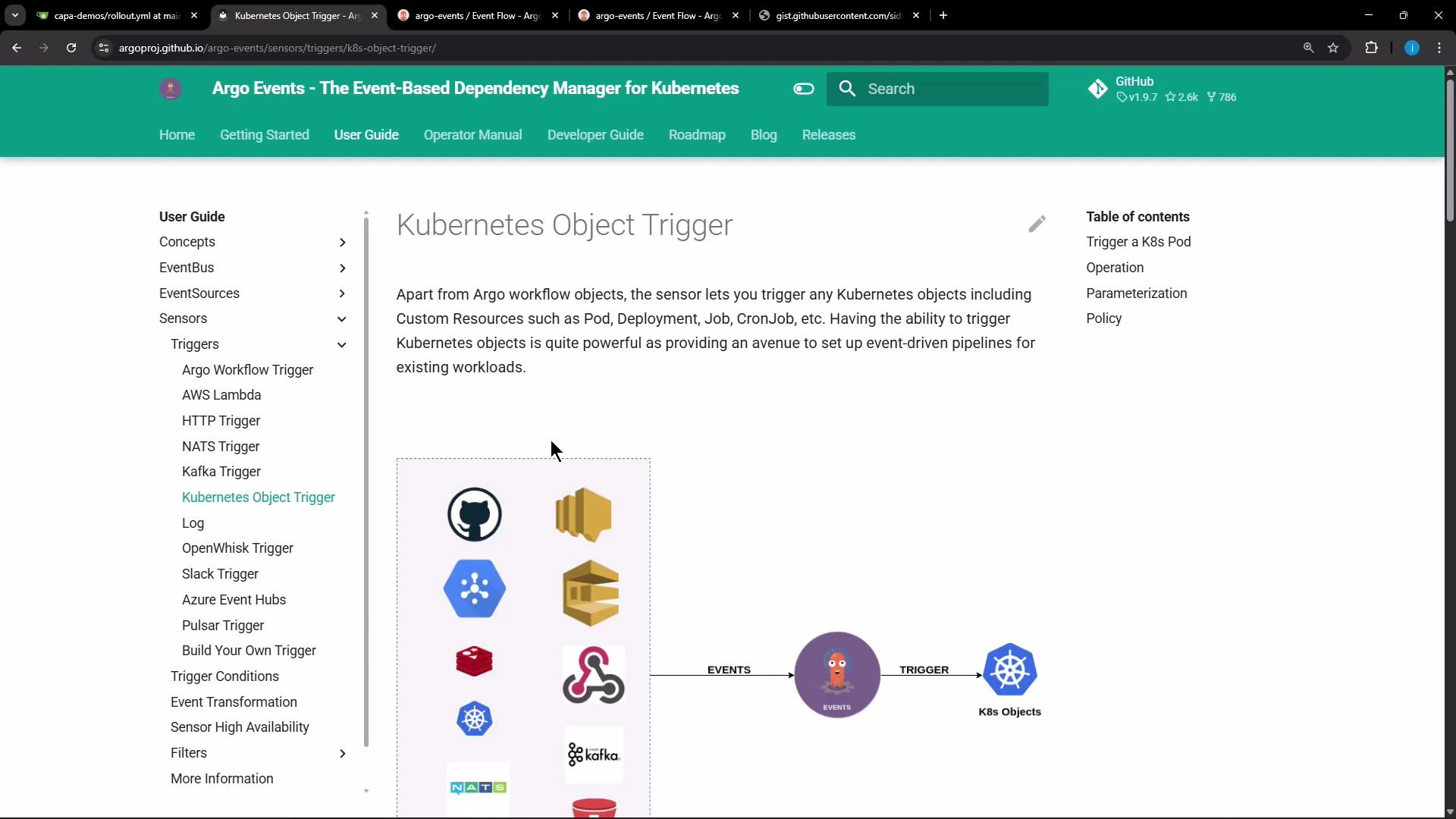Expand the Filters section chevron
Image resolution: width=1456 pixels, height=819 pixels.
tap(342, 754)
